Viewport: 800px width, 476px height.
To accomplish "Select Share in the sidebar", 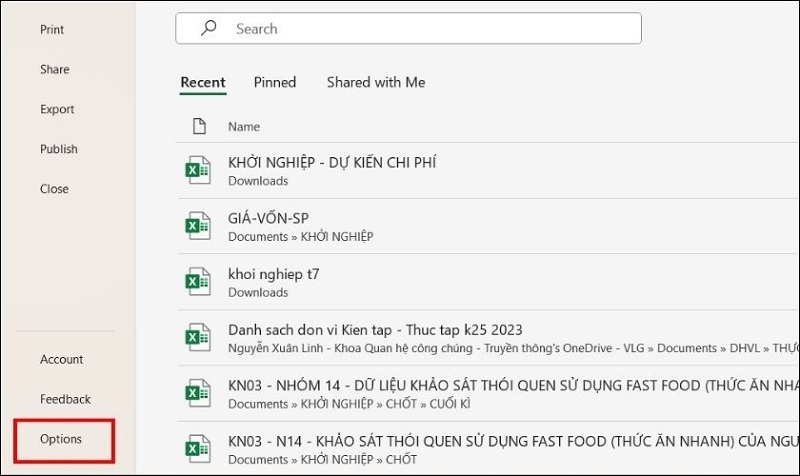I will pyautogui.click(x=55, y=70).
